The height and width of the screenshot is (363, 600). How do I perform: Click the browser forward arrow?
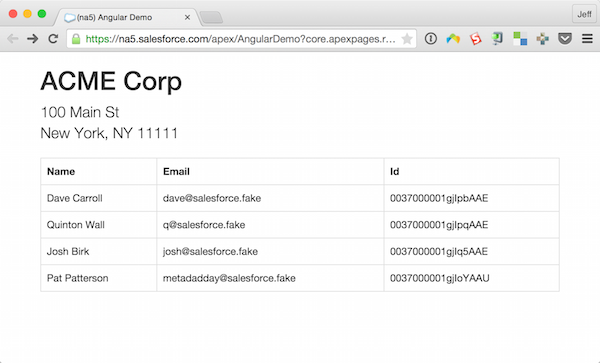33,39
